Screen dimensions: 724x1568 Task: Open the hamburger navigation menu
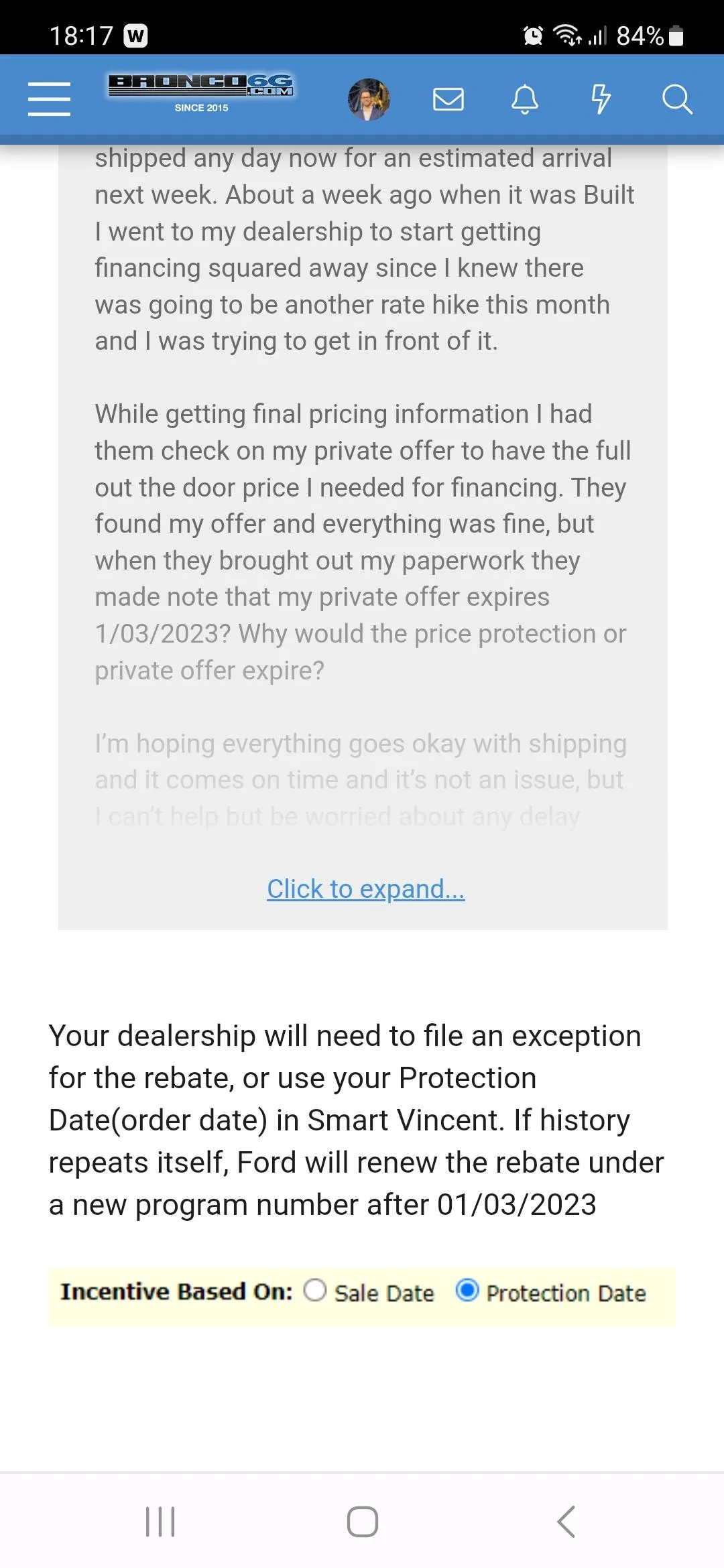[x=49, y=99]
